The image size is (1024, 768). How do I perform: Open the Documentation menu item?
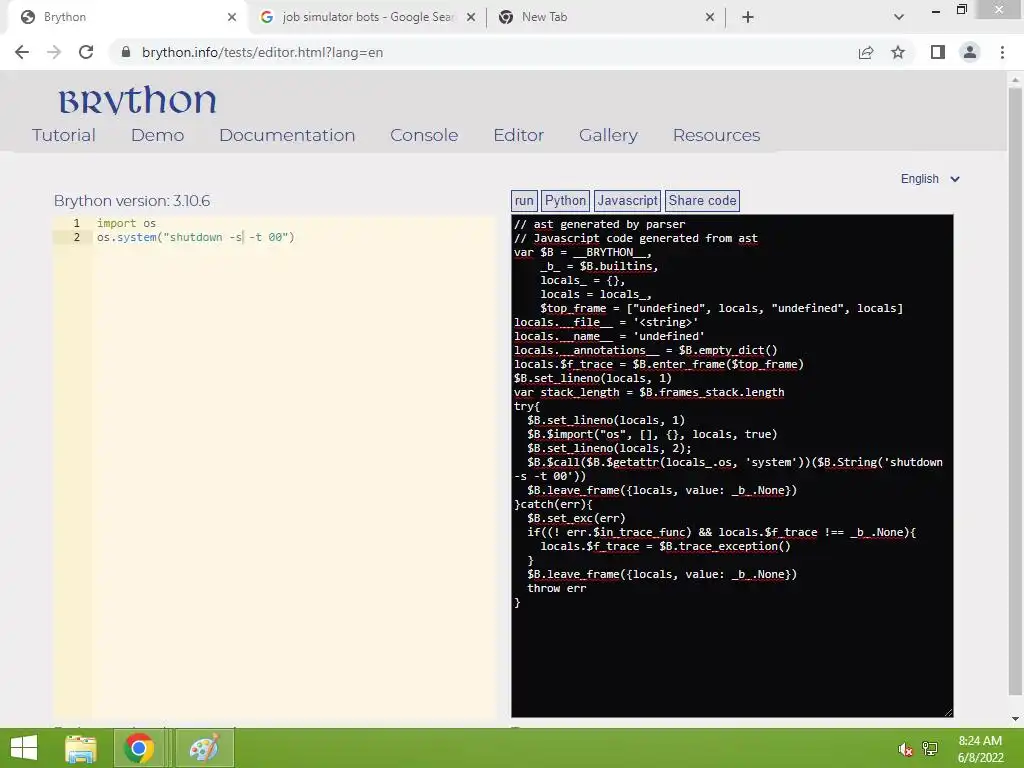(287, 135)
